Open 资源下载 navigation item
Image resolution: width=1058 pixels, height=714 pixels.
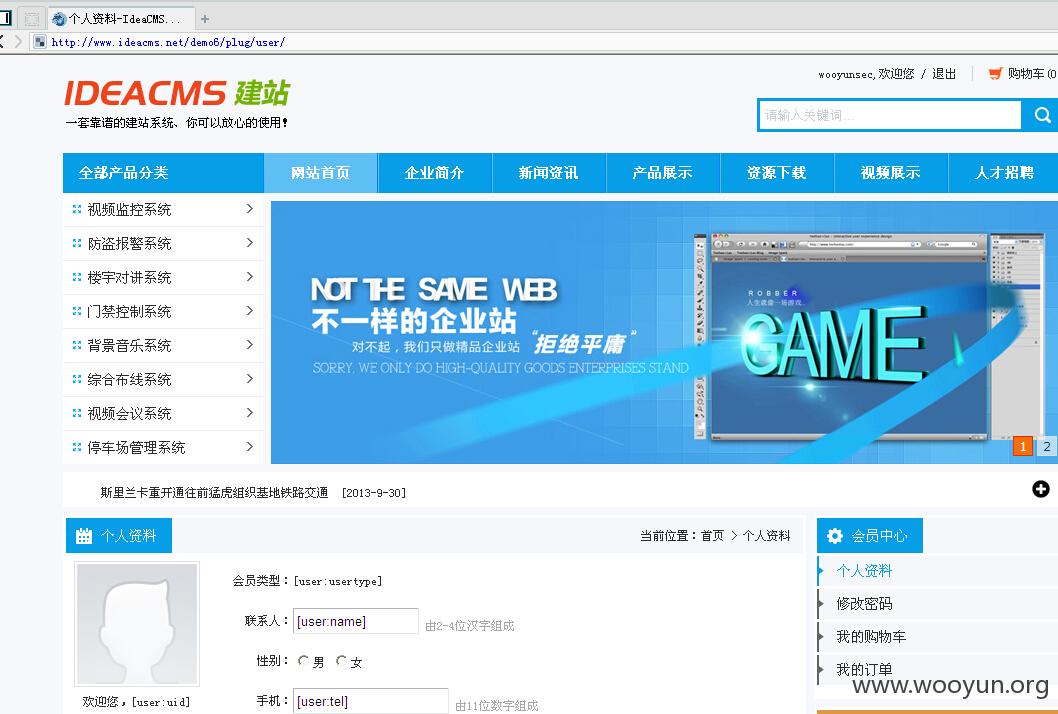click(777, 173)
